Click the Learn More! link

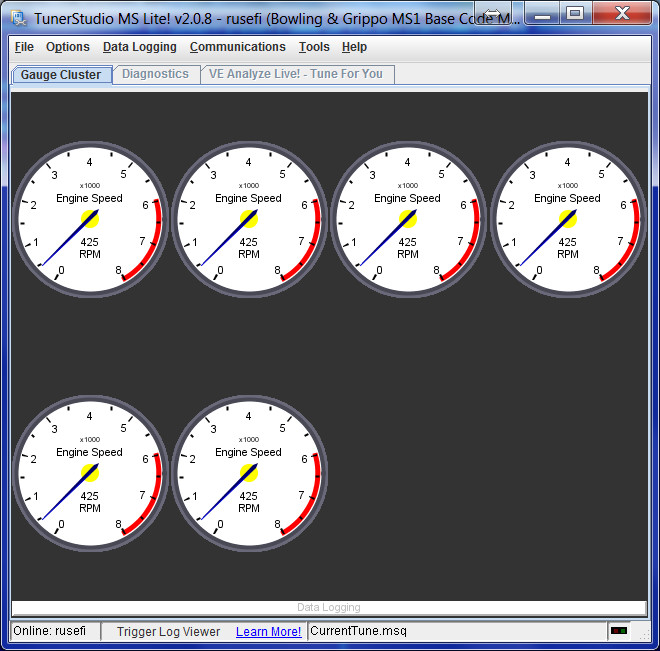[268, 632]
